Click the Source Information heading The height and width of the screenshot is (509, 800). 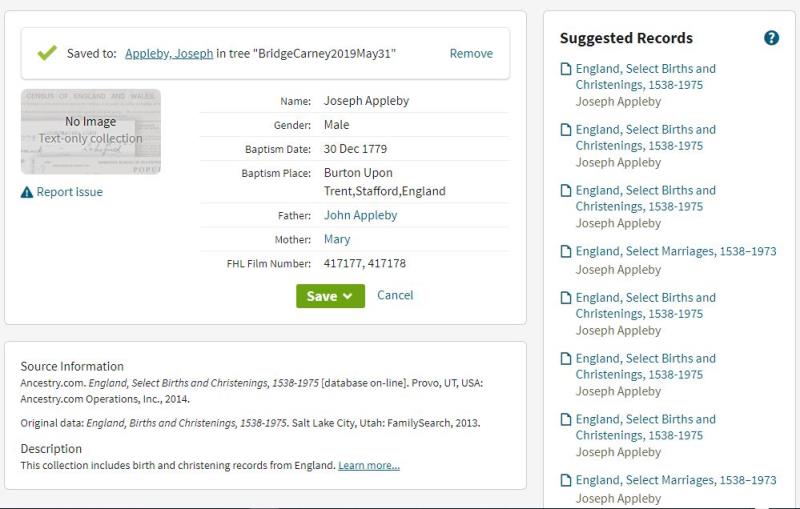(72, 366)
